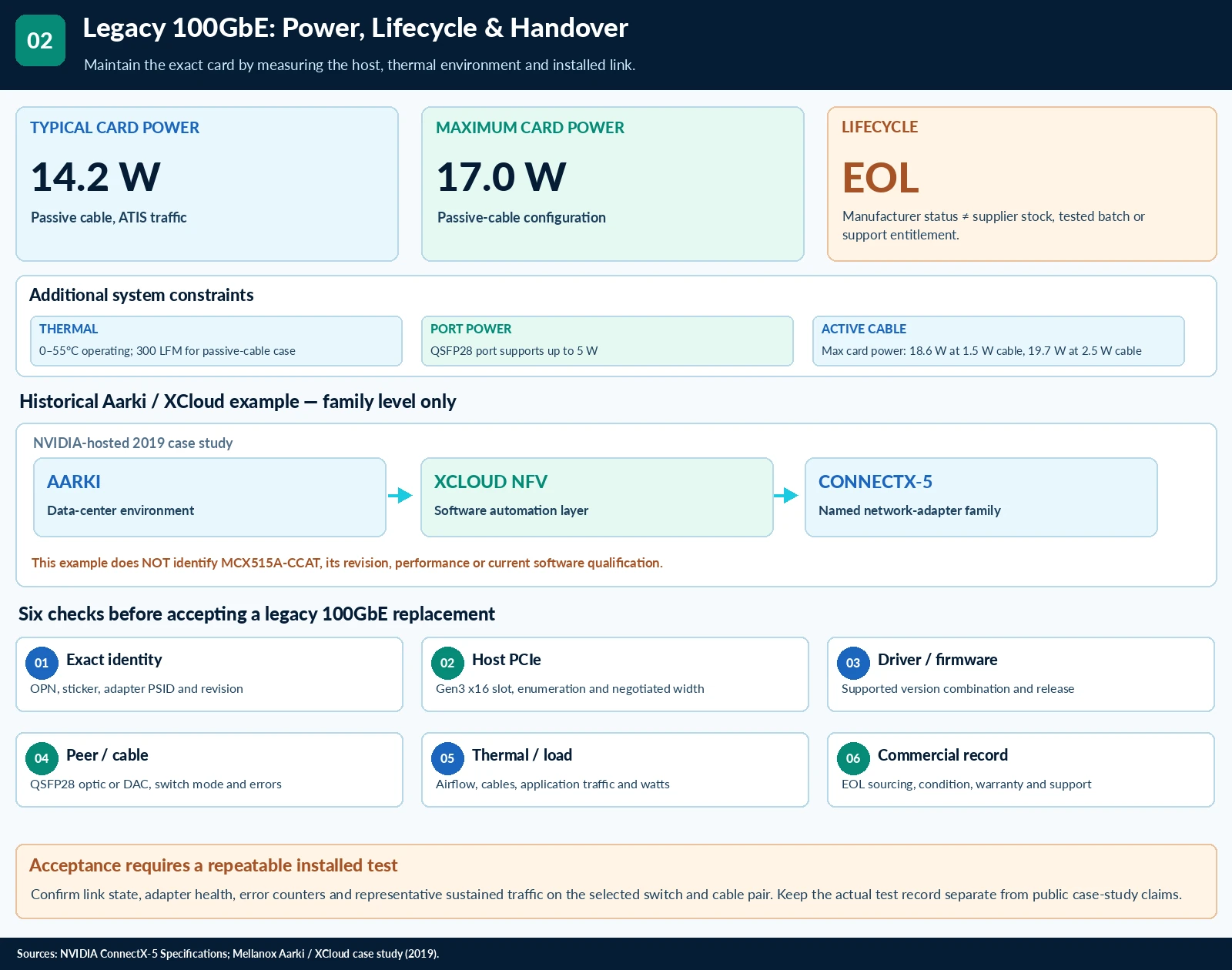Click the 05 badge beside Thermal / load
This screenshot has height=970, width=1232.
447,758
